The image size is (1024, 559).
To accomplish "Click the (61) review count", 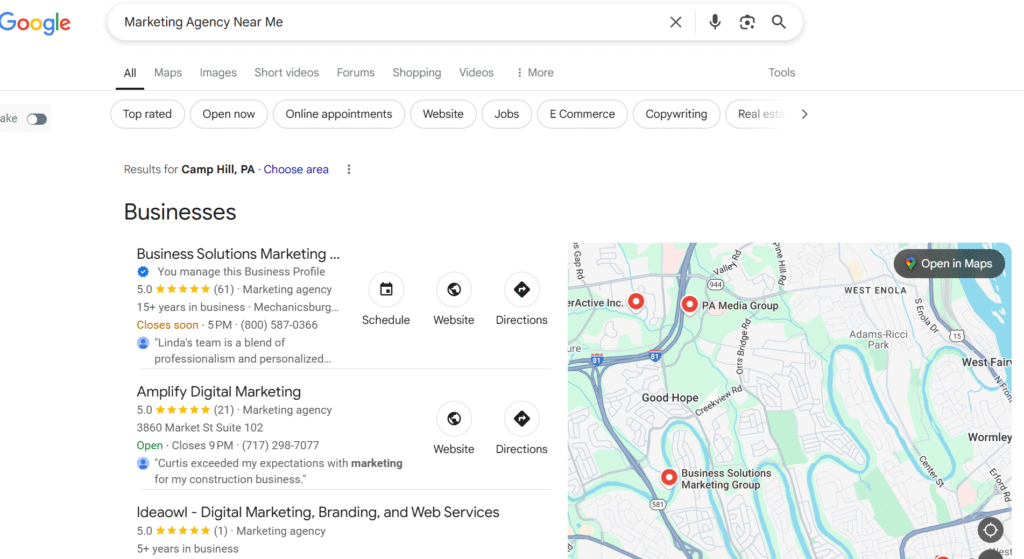I will [x=223, y=290].
